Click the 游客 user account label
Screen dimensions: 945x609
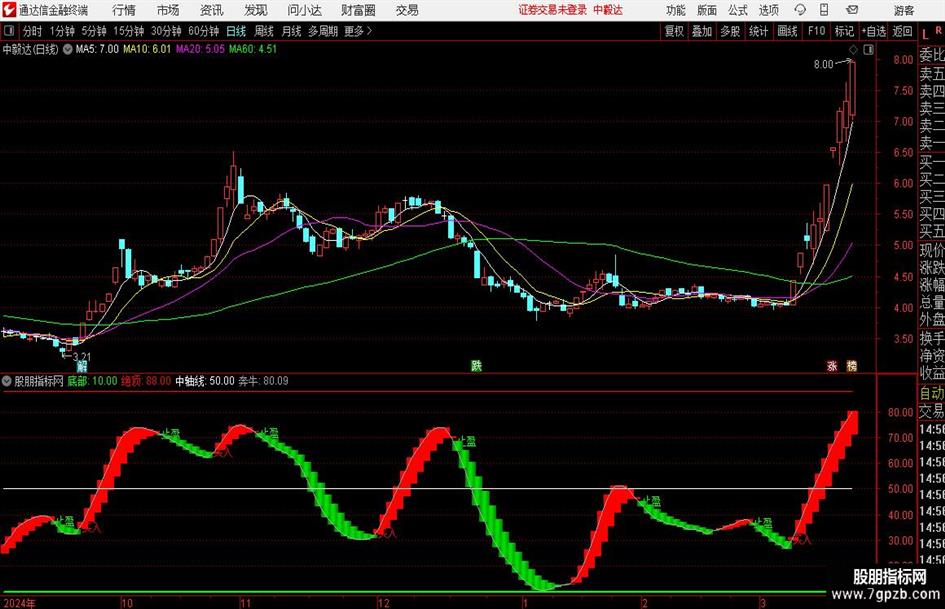click(903, 10)
